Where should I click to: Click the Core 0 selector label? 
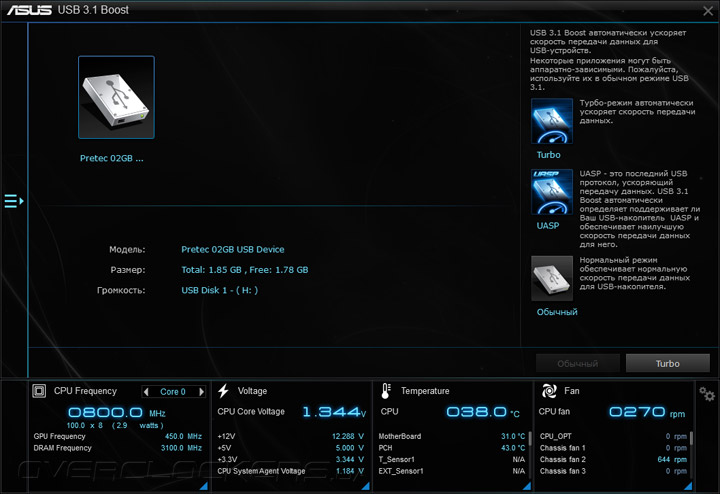click(173, 392)
